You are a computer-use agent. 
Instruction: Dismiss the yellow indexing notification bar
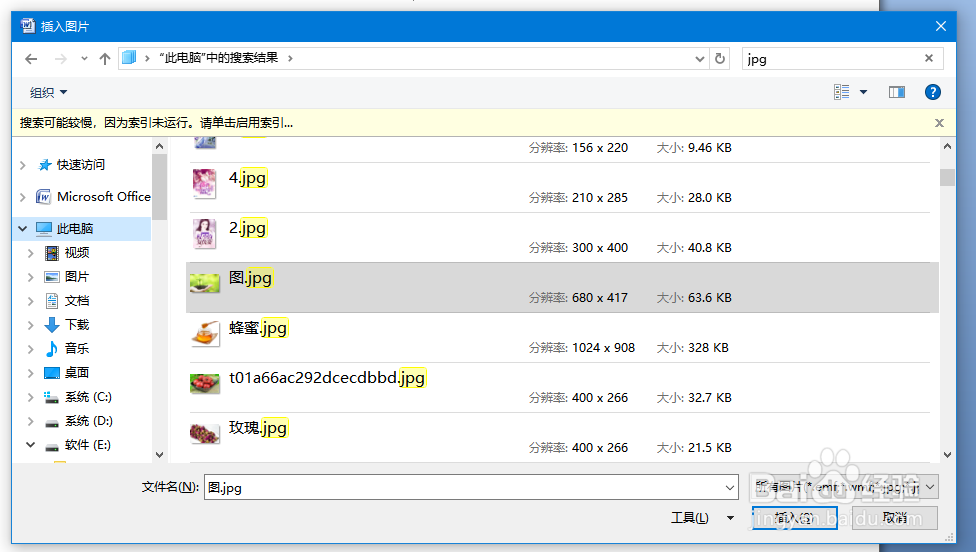(939, 123)
